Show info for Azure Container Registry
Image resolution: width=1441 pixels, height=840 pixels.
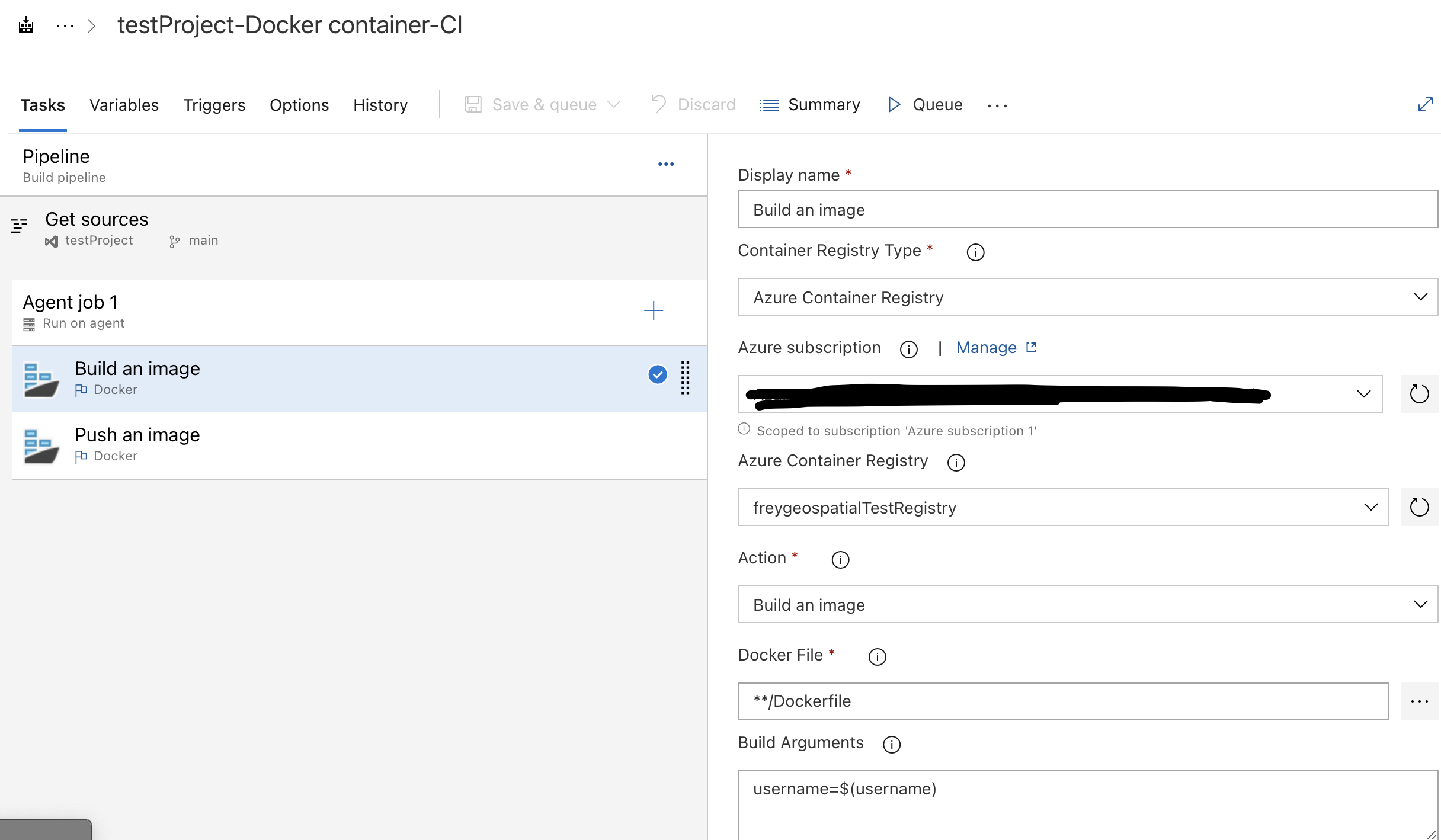[956, 463]
